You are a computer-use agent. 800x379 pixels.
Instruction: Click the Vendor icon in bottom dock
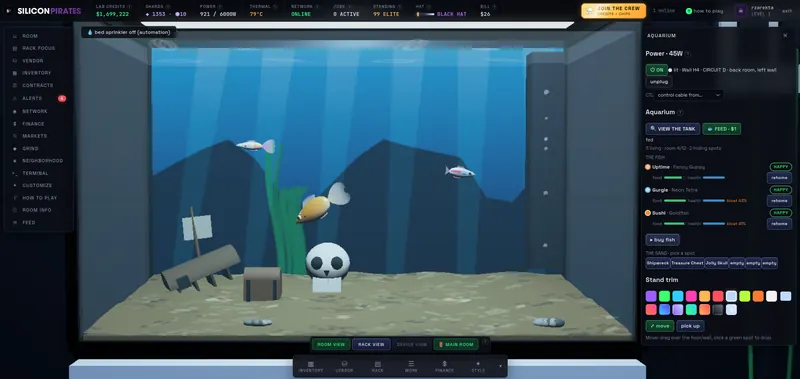click(x=344, y=364)
